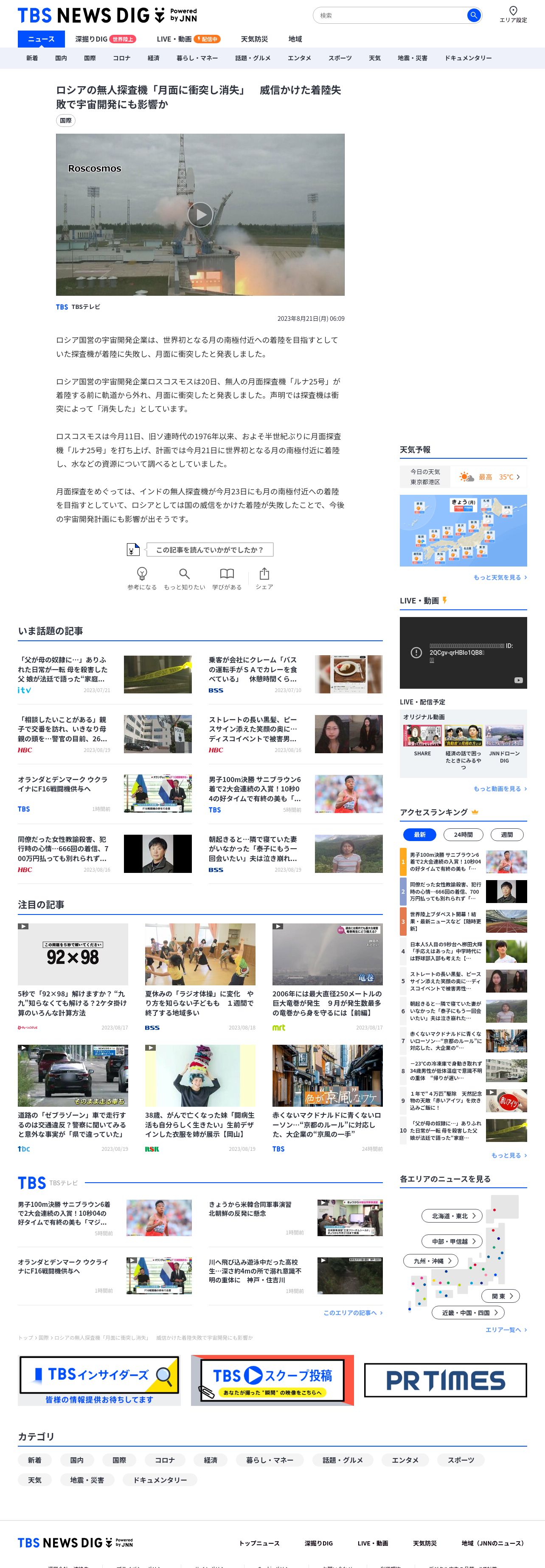Click もっと天気を見る link
This screenshot has height=1568, width=545.
click(500, 577)
